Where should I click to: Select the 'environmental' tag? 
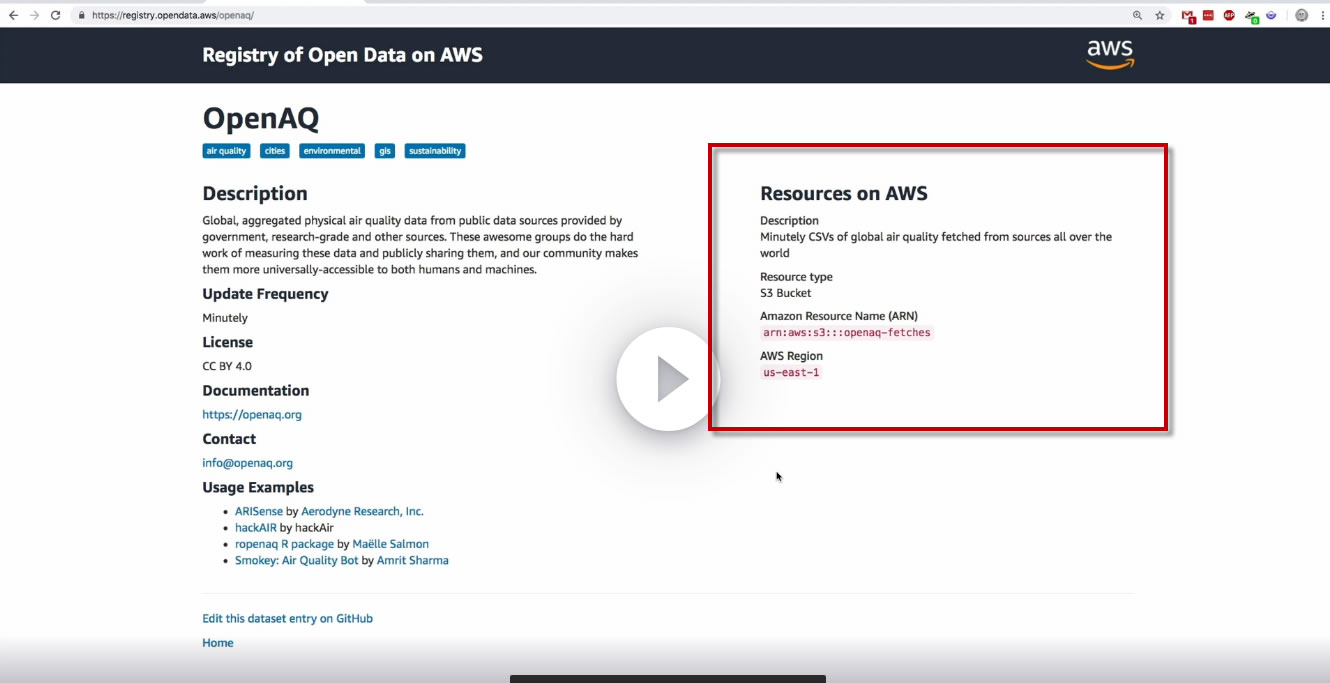332,151
